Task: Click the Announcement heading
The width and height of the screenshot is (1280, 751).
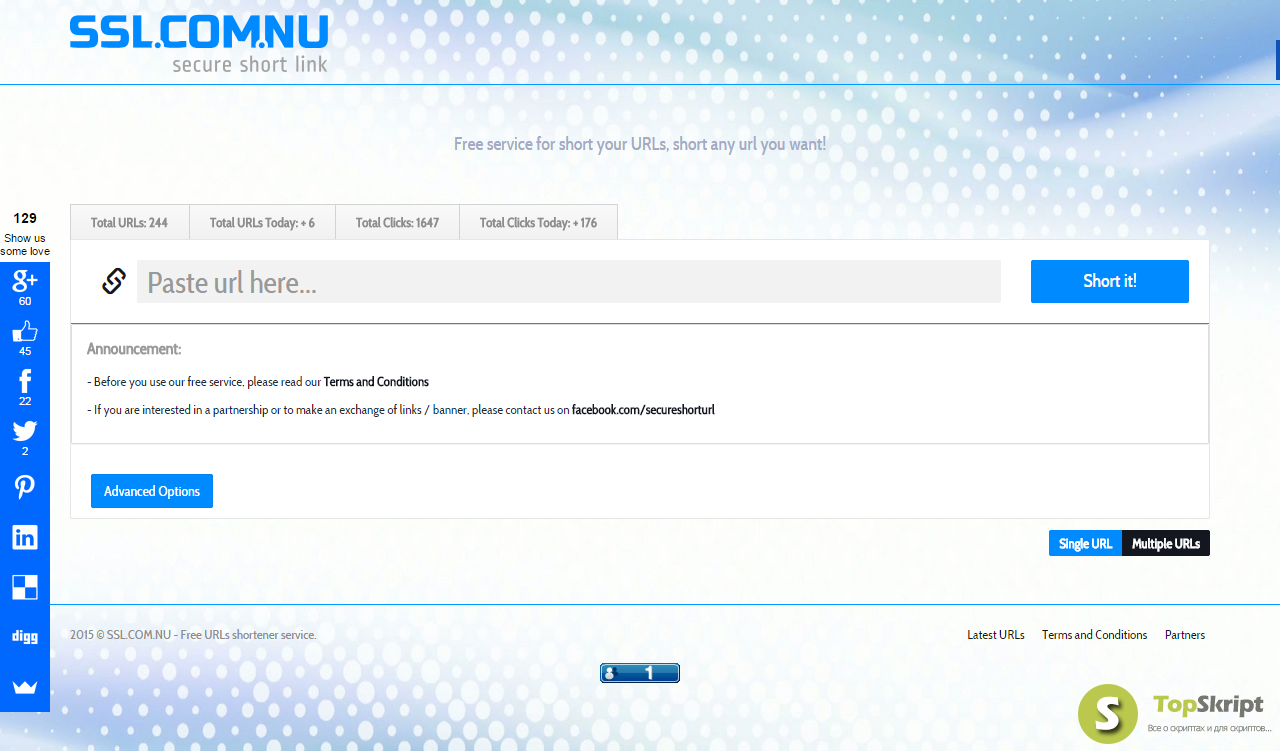Action: click(134, 349)
